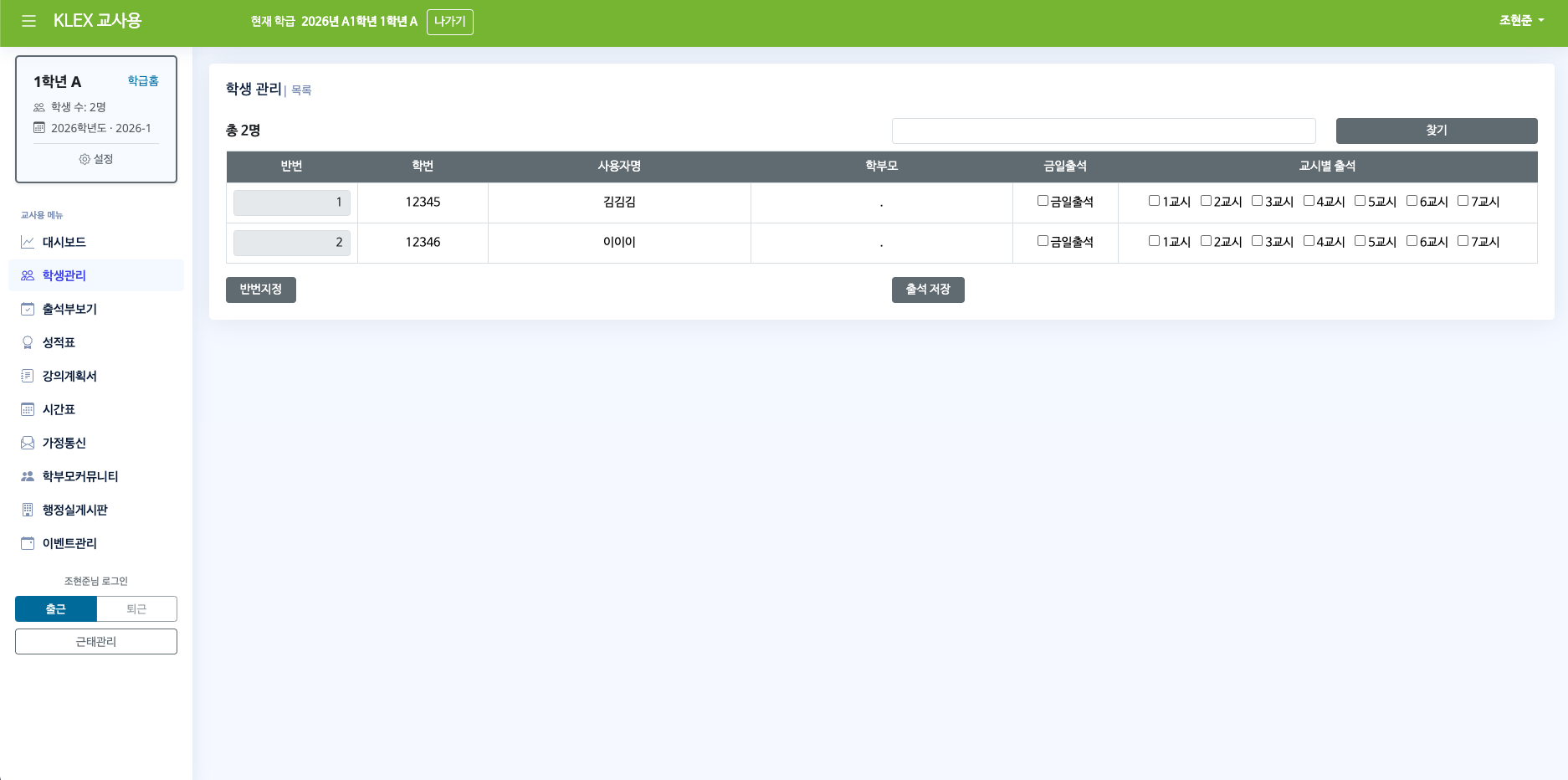The image size is (1568, 780).
Task: Check 3교시 for student 이이이
Action: (1257, 241)
